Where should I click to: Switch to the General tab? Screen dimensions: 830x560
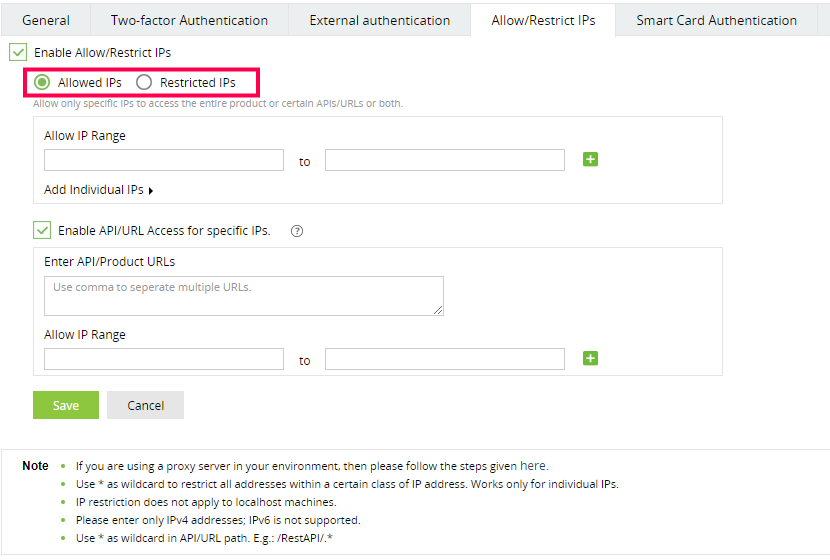pos(46,20)
